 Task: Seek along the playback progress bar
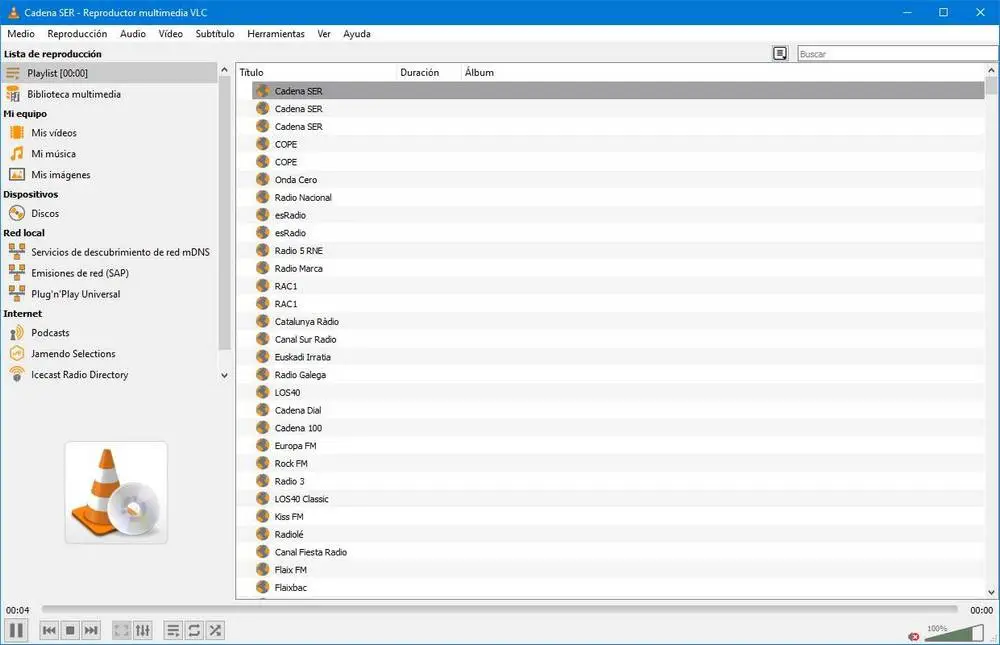tap(499, 609)
